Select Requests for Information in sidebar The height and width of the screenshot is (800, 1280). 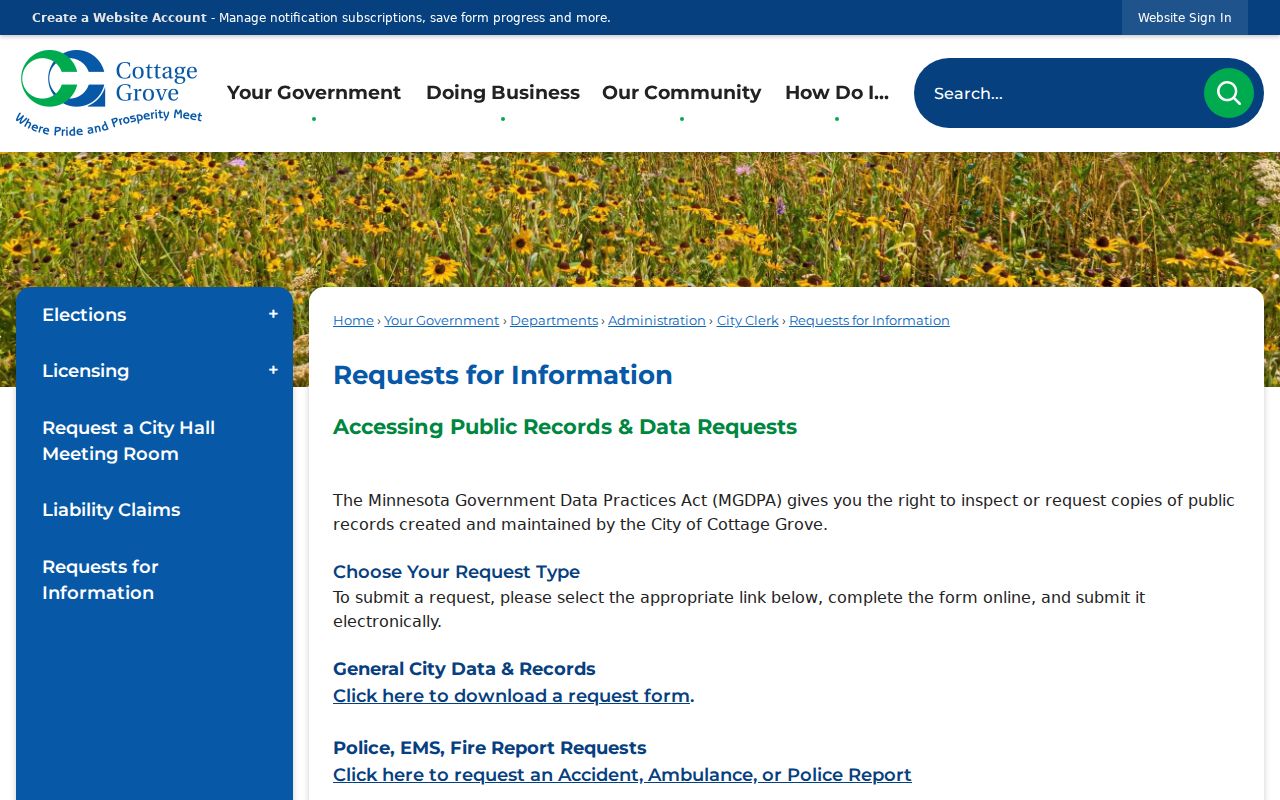click(100, 580)
